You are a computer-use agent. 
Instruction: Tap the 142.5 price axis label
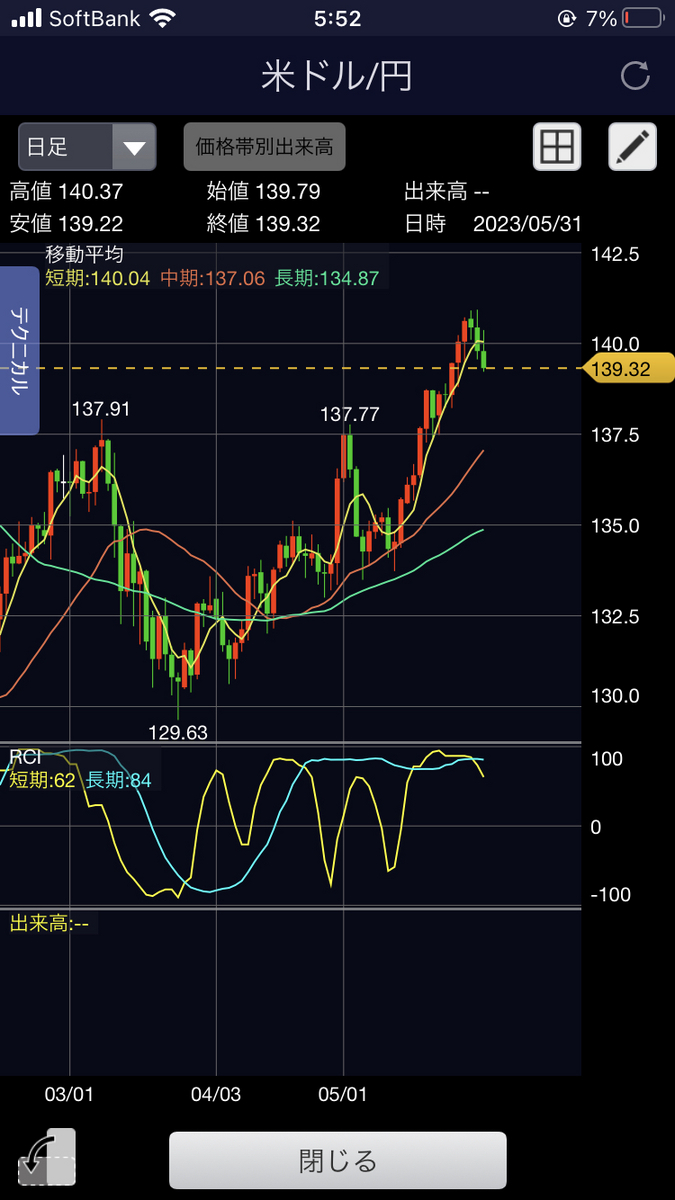click(615, 255)
